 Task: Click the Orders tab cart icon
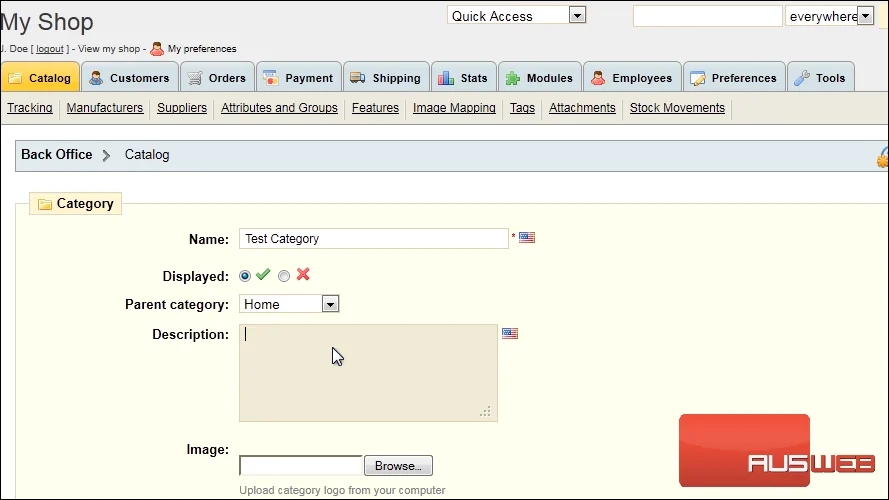[195, 78]
